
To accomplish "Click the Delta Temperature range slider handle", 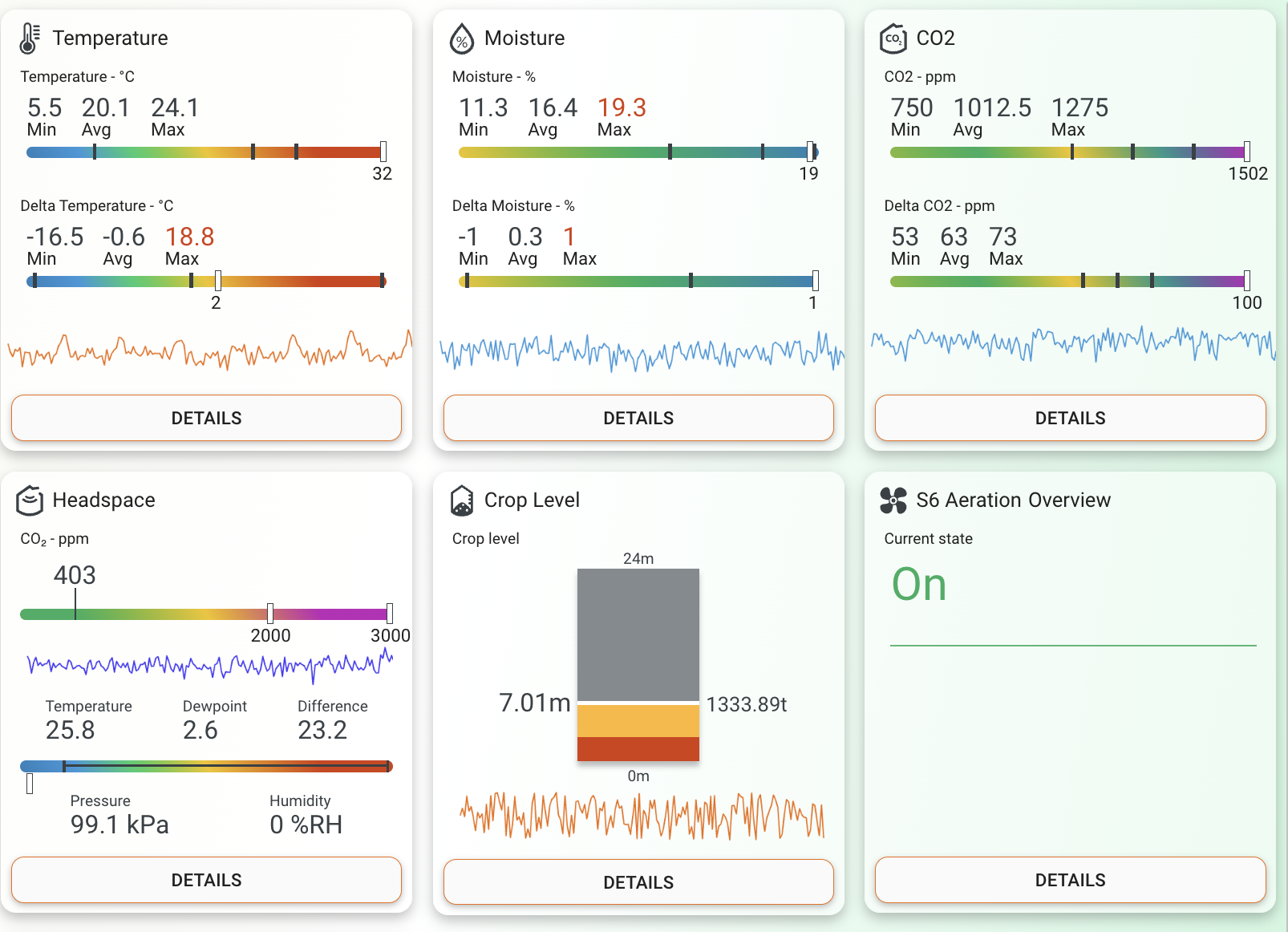I will coord(217,282).
